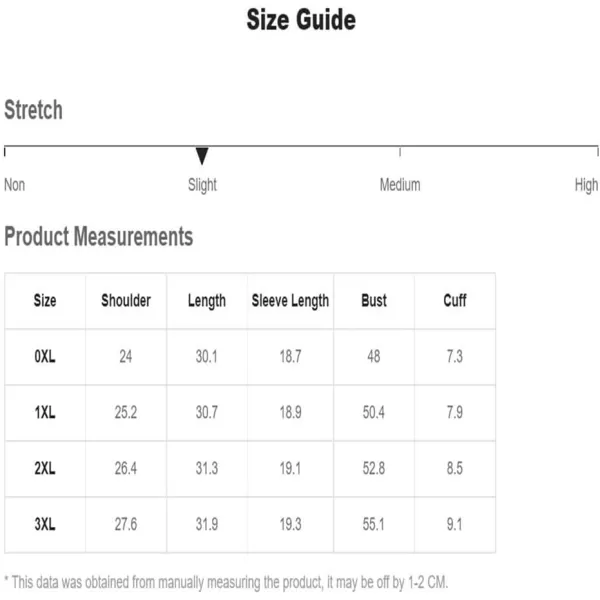Click the 2XL sleeve length value 19.1
600x600 pixels.
pos(290,468)
